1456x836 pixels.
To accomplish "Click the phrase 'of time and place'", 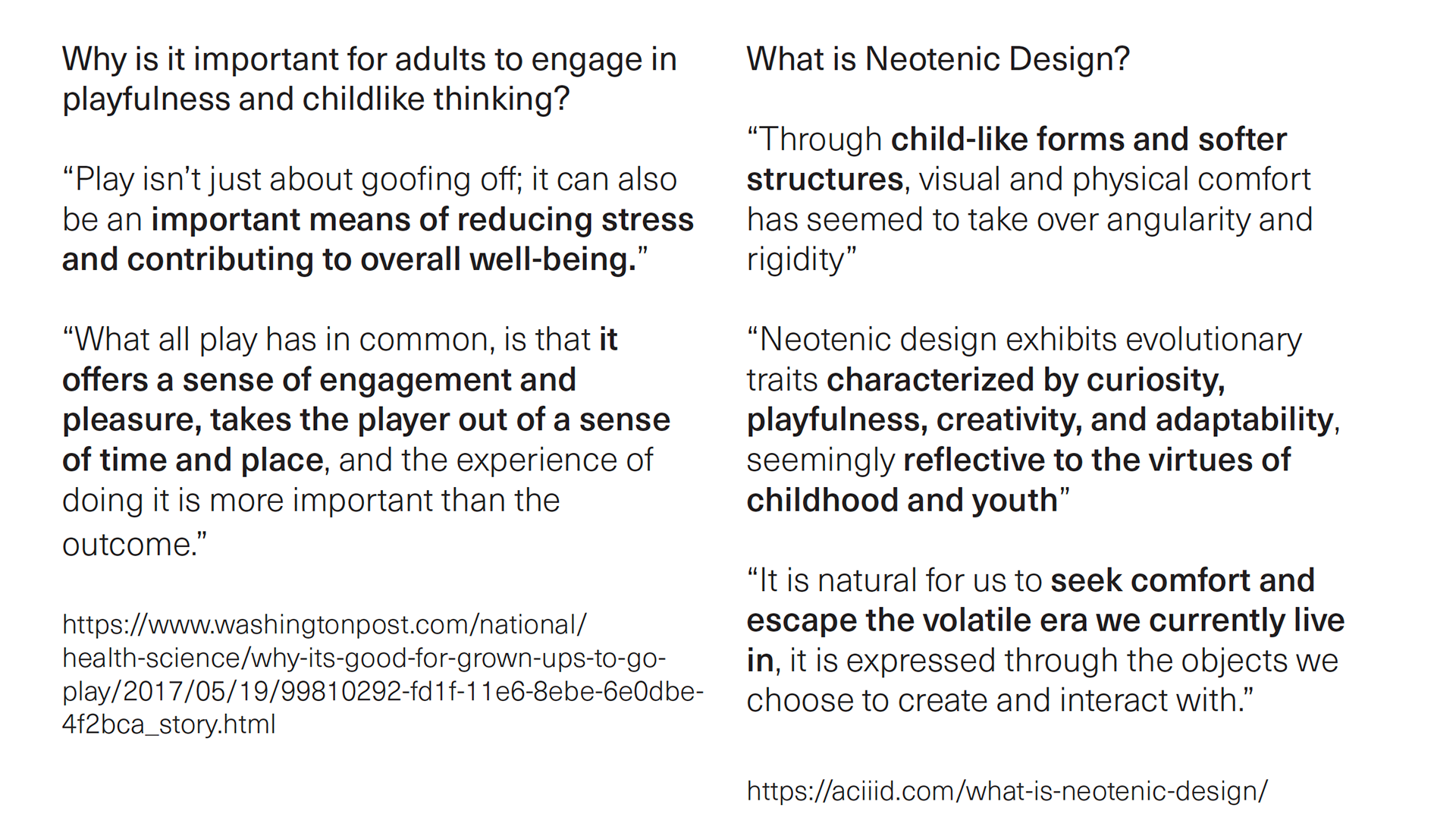I will tap(193, 460).
